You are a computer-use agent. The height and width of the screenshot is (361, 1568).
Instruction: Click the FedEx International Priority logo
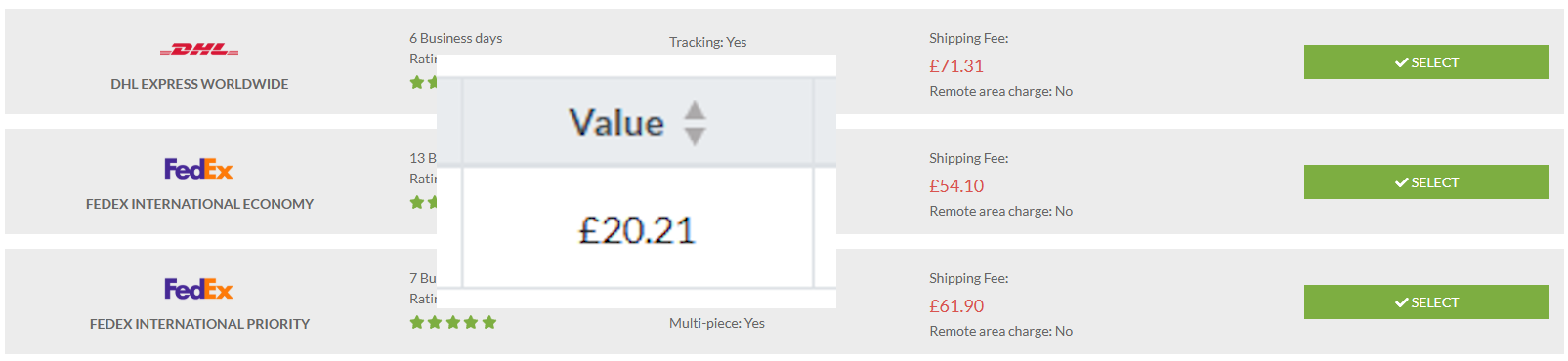coord(198,289)
